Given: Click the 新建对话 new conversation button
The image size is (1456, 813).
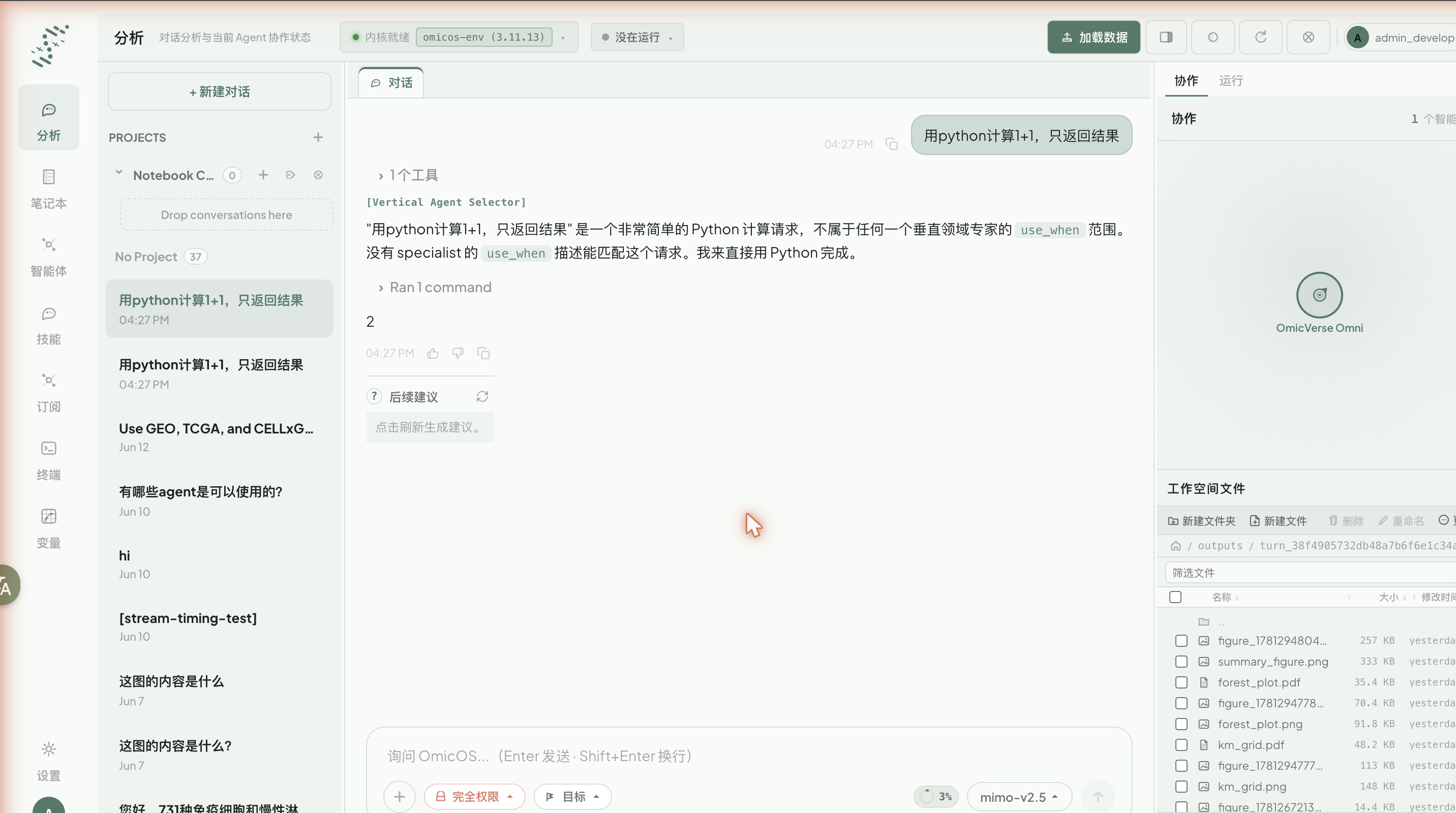Looking at the screenshot, I should (219, 91).
